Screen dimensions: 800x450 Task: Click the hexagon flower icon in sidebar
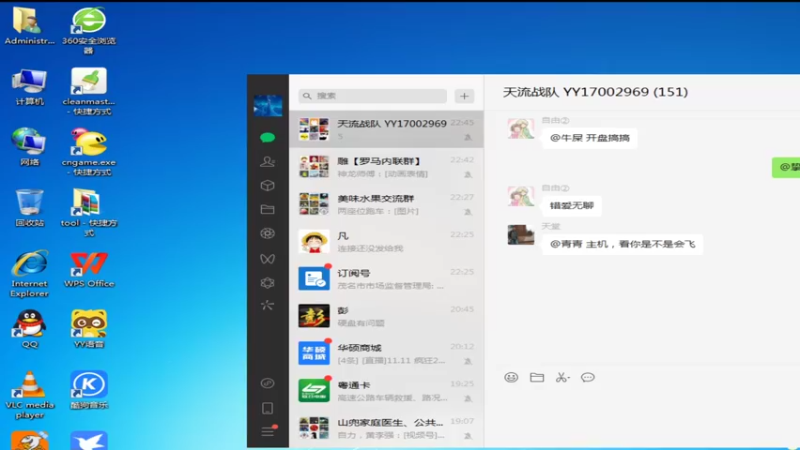[x=267, y=283]
